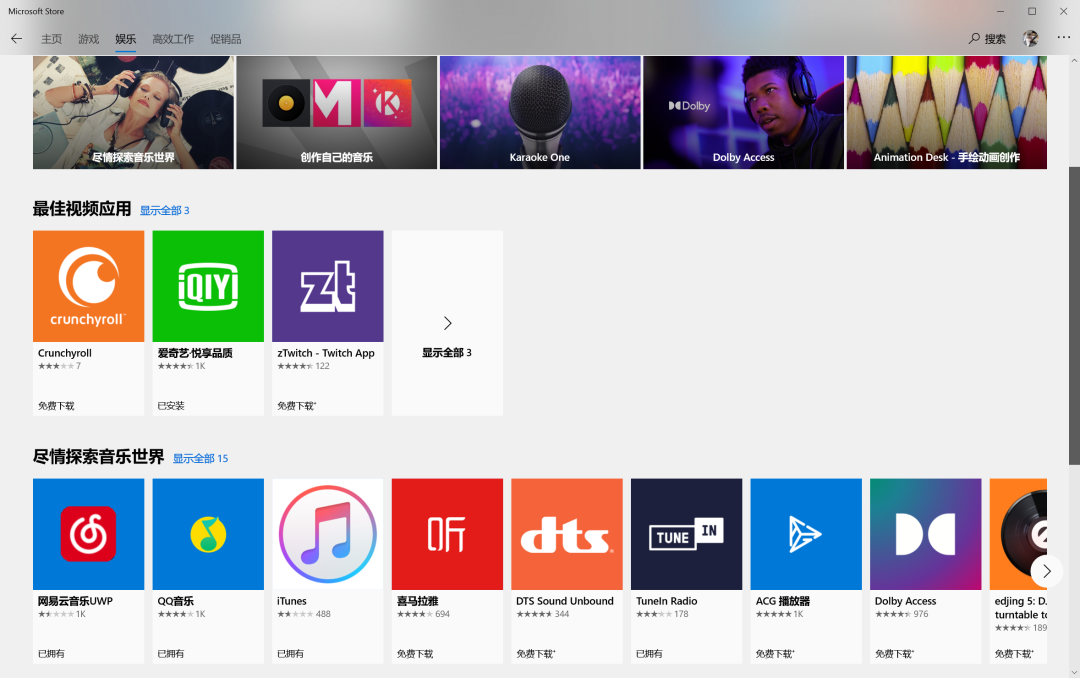Open the See more (...) menu
The height and width of the screenshot is (678, 1080).
point(1063,38)
